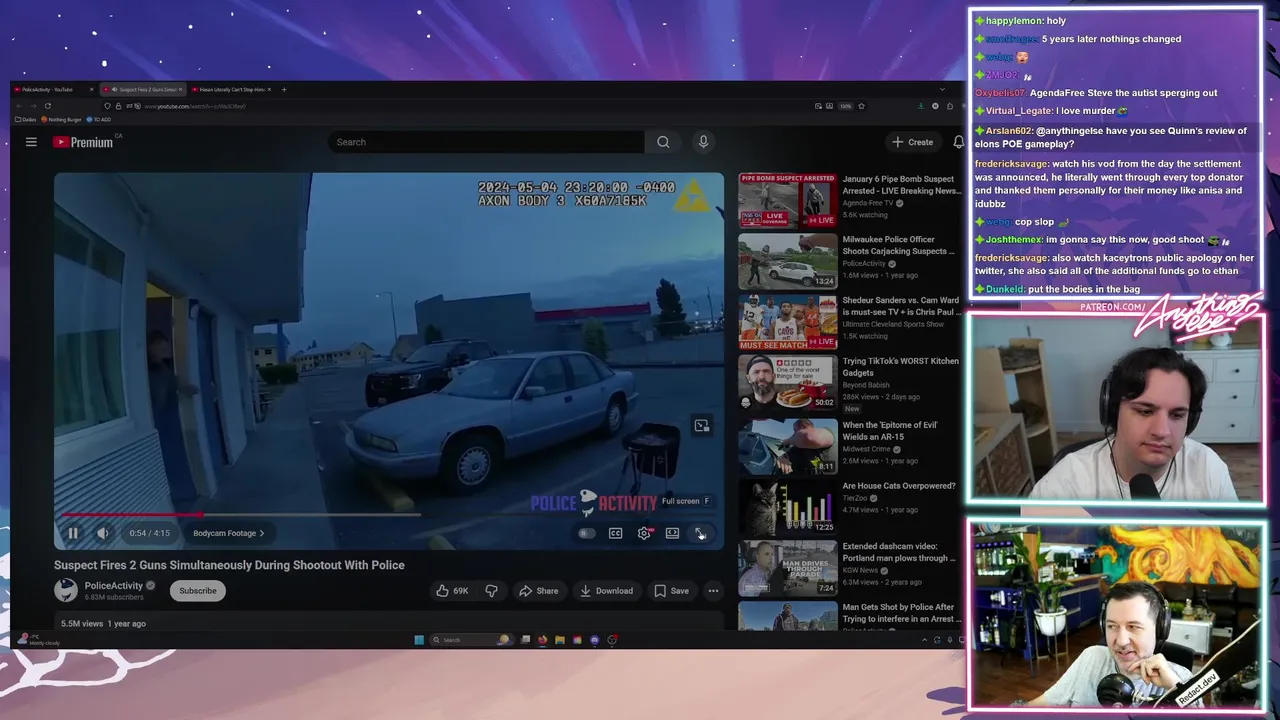Expand the Bodycam Footage chapter chevron
The image size is (1280, 720).
point(262,533)
